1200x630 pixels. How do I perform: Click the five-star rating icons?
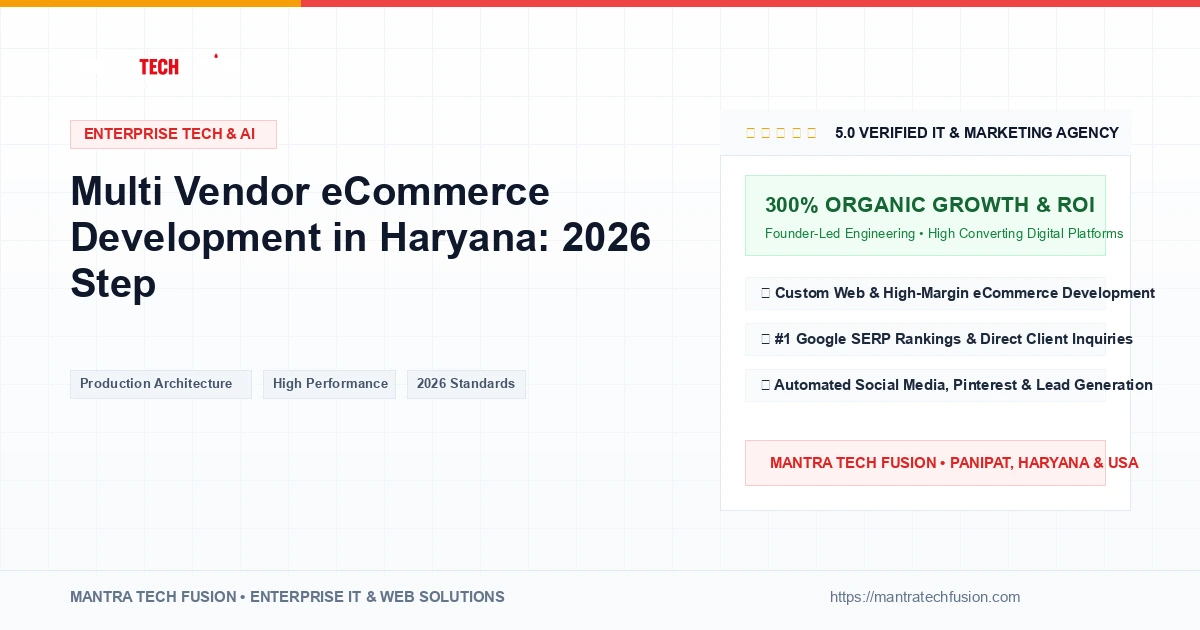click(781, 133)
